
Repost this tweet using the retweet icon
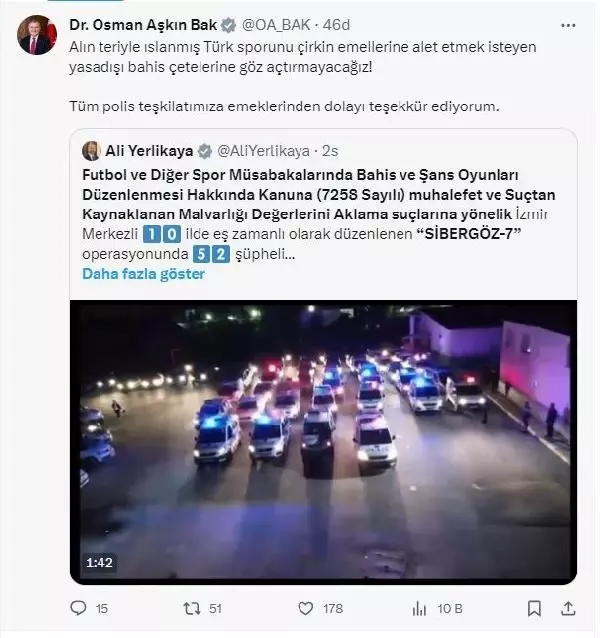coord(190,607)
